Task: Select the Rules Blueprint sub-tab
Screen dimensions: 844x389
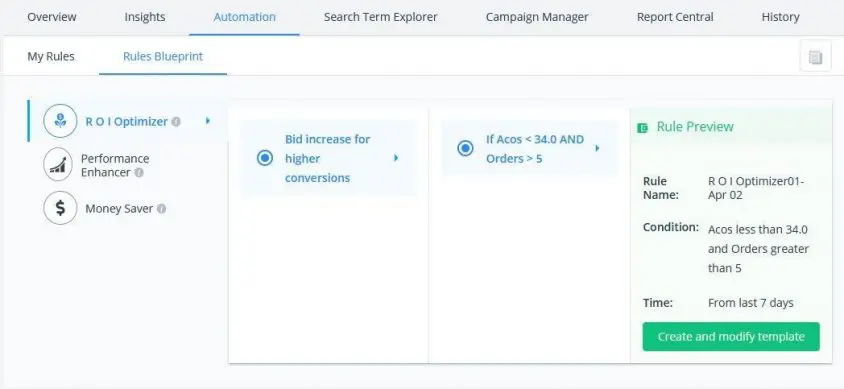Action: coord(163,56)
